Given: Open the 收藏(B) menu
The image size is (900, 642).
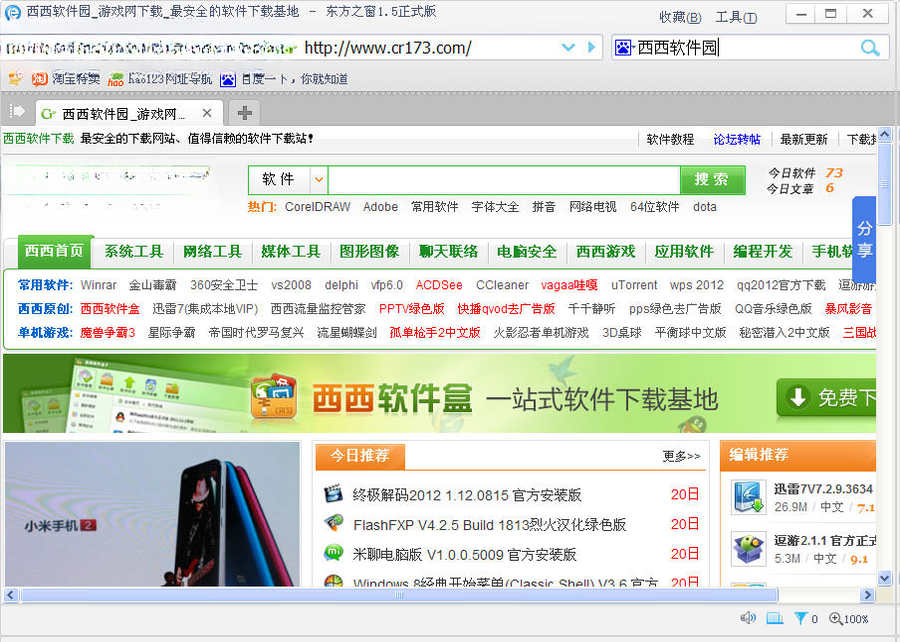Looking at the screenshot, I should click(x=680, y=18).
